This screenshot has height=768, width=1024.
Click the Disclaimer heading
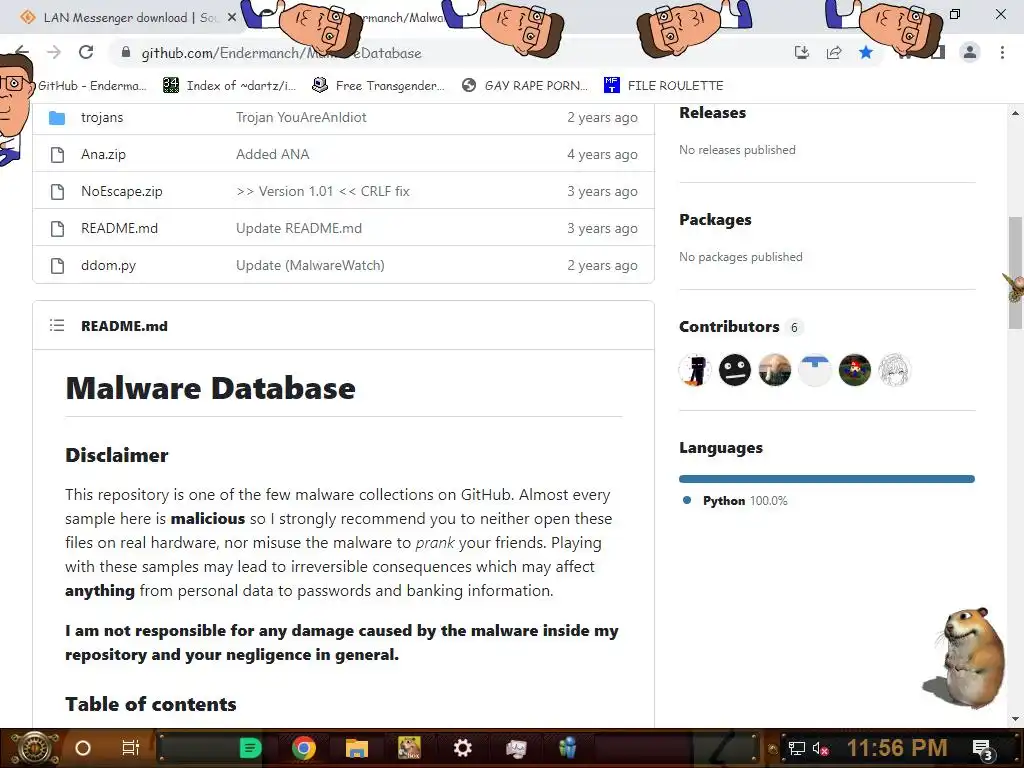click(117, 455)
